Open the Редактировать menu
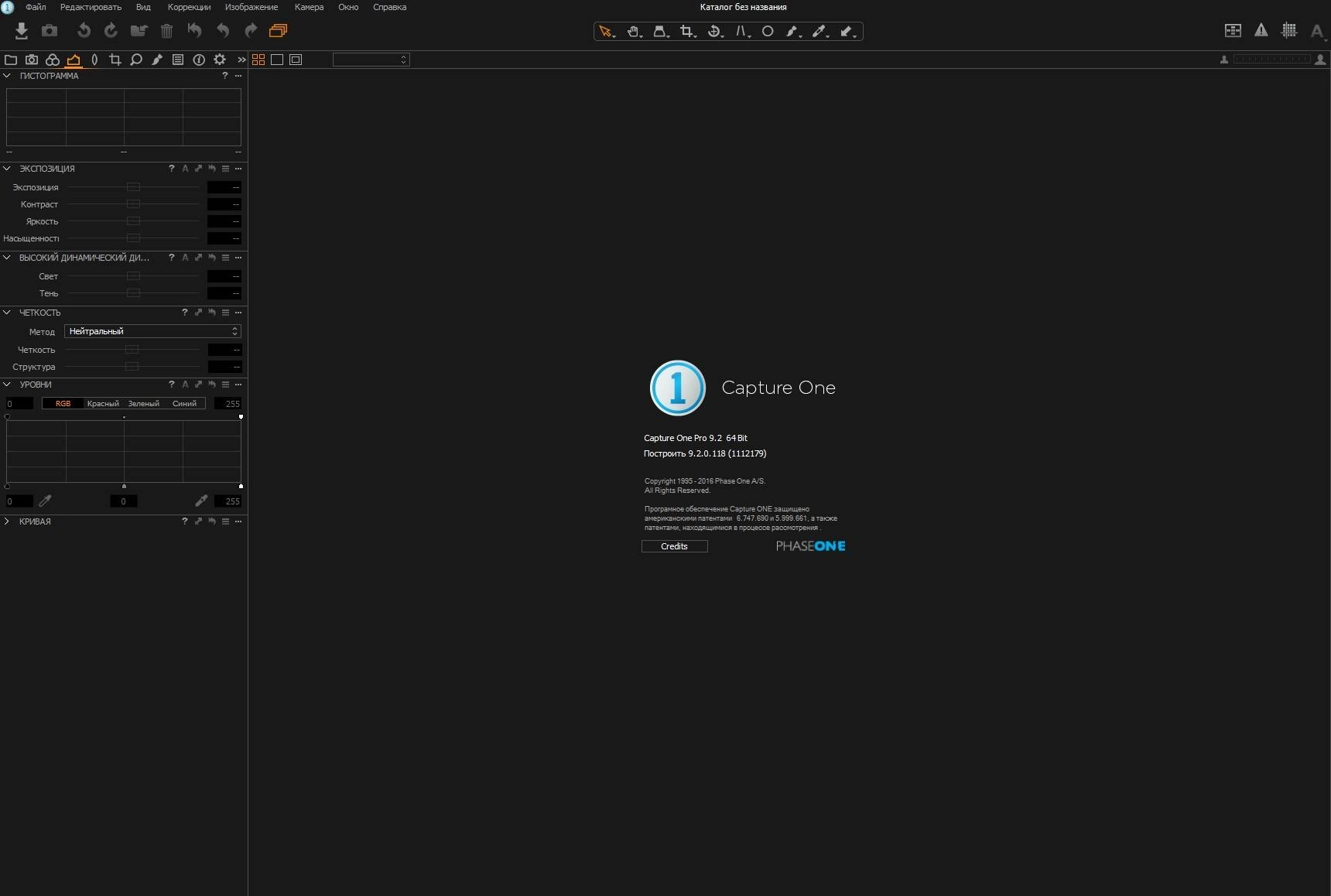Viewport: 1331px width, 896px height. click(91, 7)
